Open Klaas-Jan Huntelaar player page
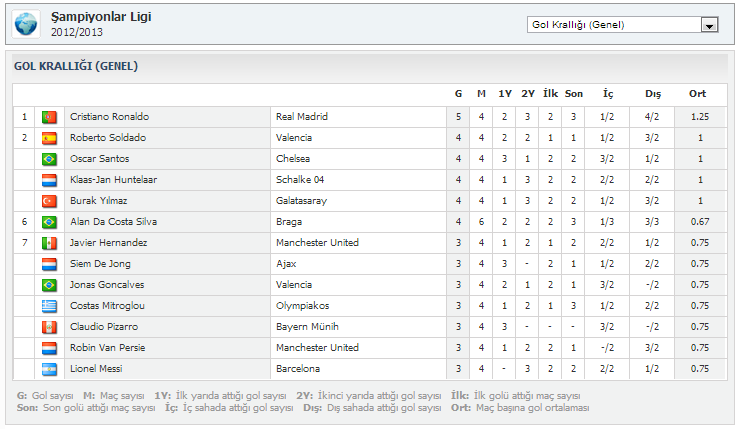 tap(113, 180)
